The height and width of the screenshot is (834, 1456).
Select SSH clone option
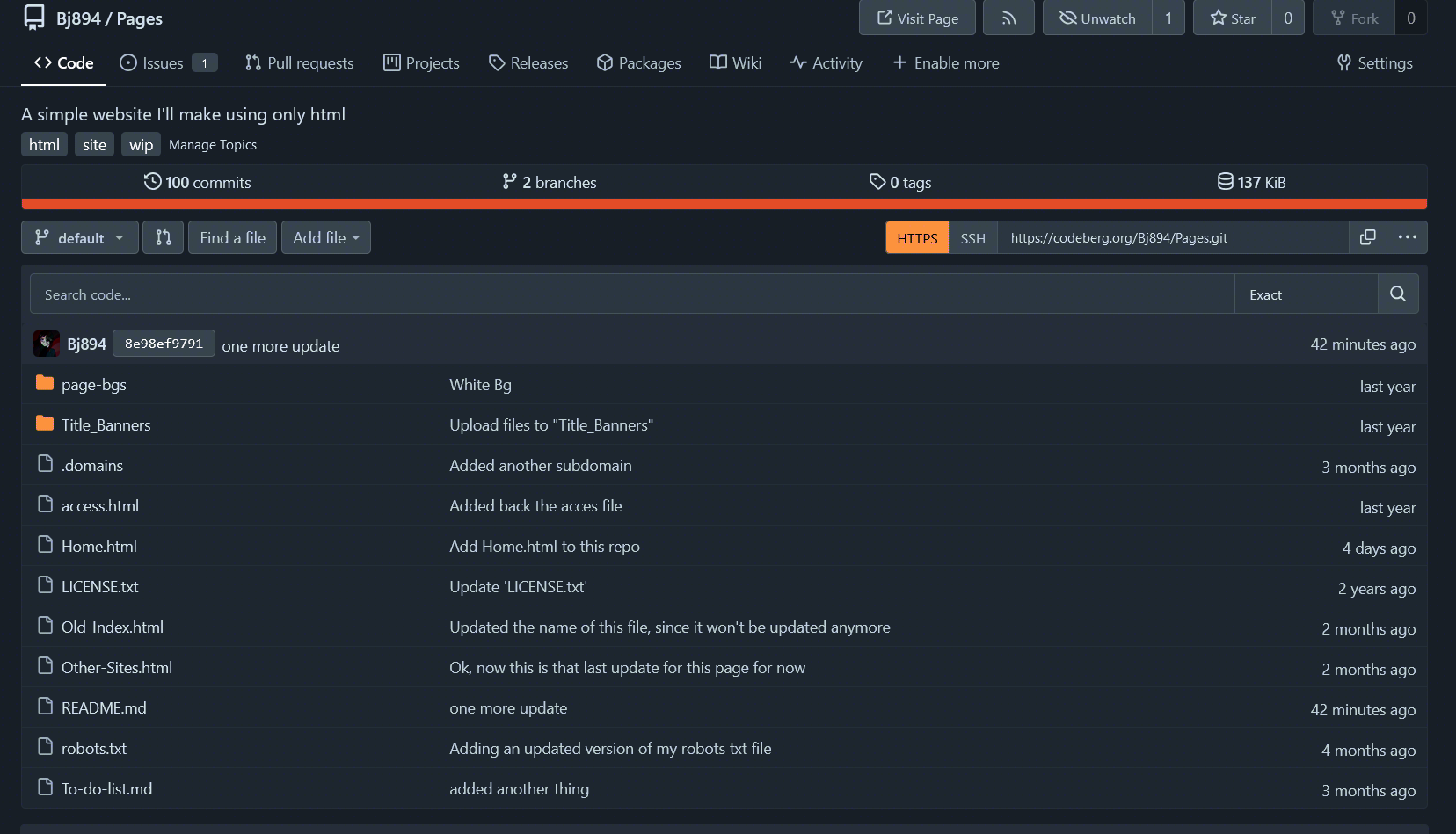972,237
